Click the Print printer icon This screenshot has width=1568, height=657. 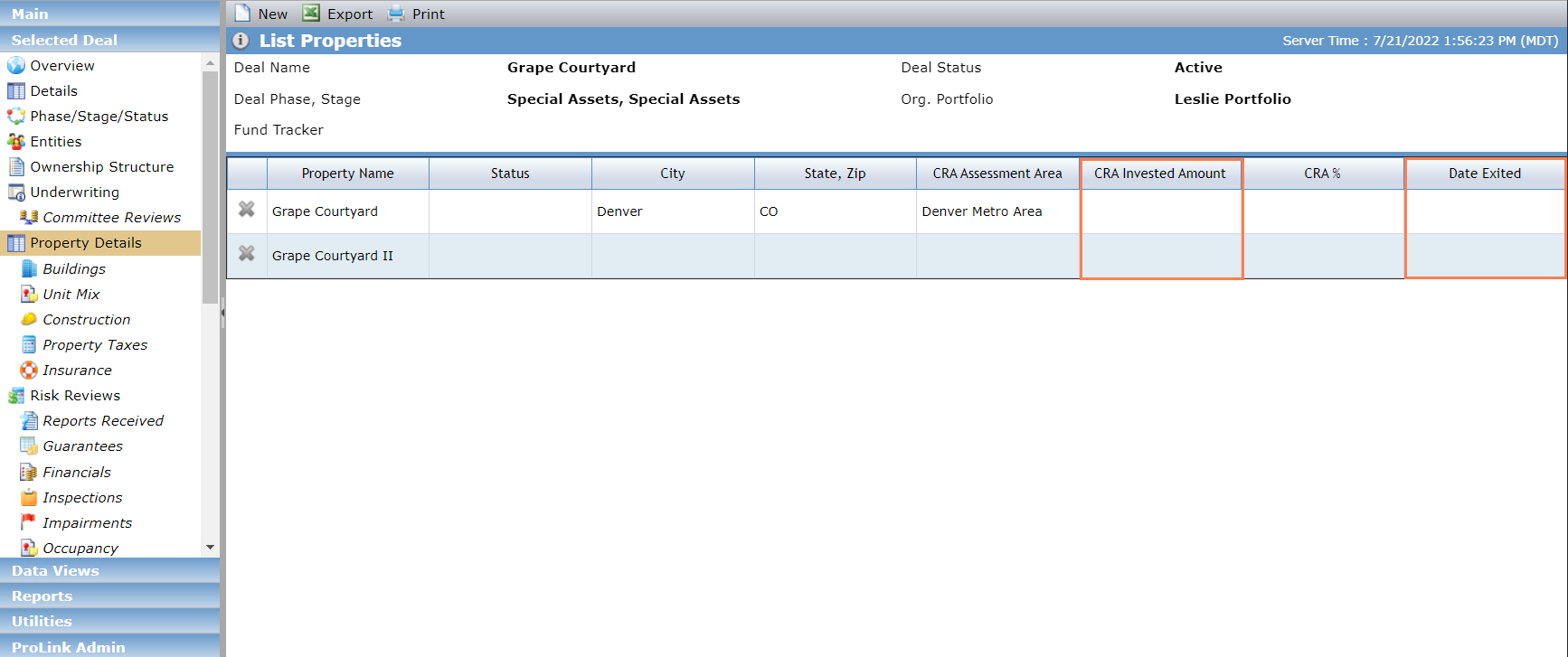point(396,14)
